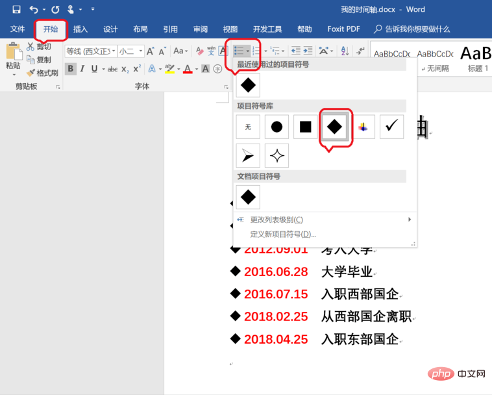Viewport: 492px width, 395px height.
Task: Click 告诉我你想要做什么 search box
Action: click(x=412, y=29)
